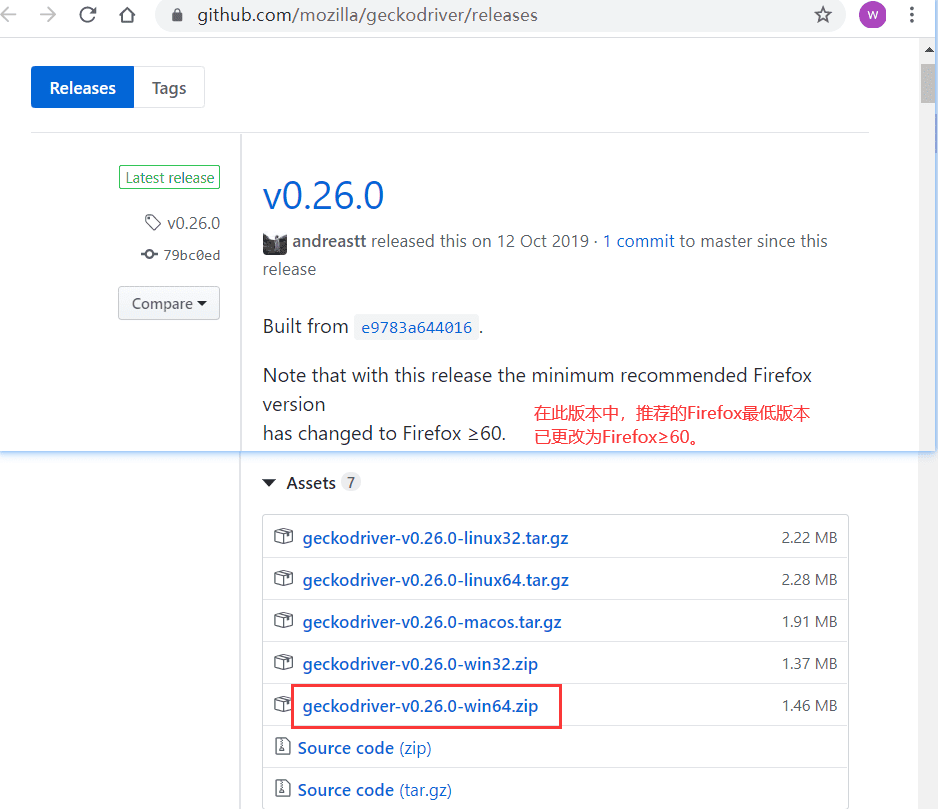Select the Releases tab
The image size is (938, 809).
coord(83,87)
